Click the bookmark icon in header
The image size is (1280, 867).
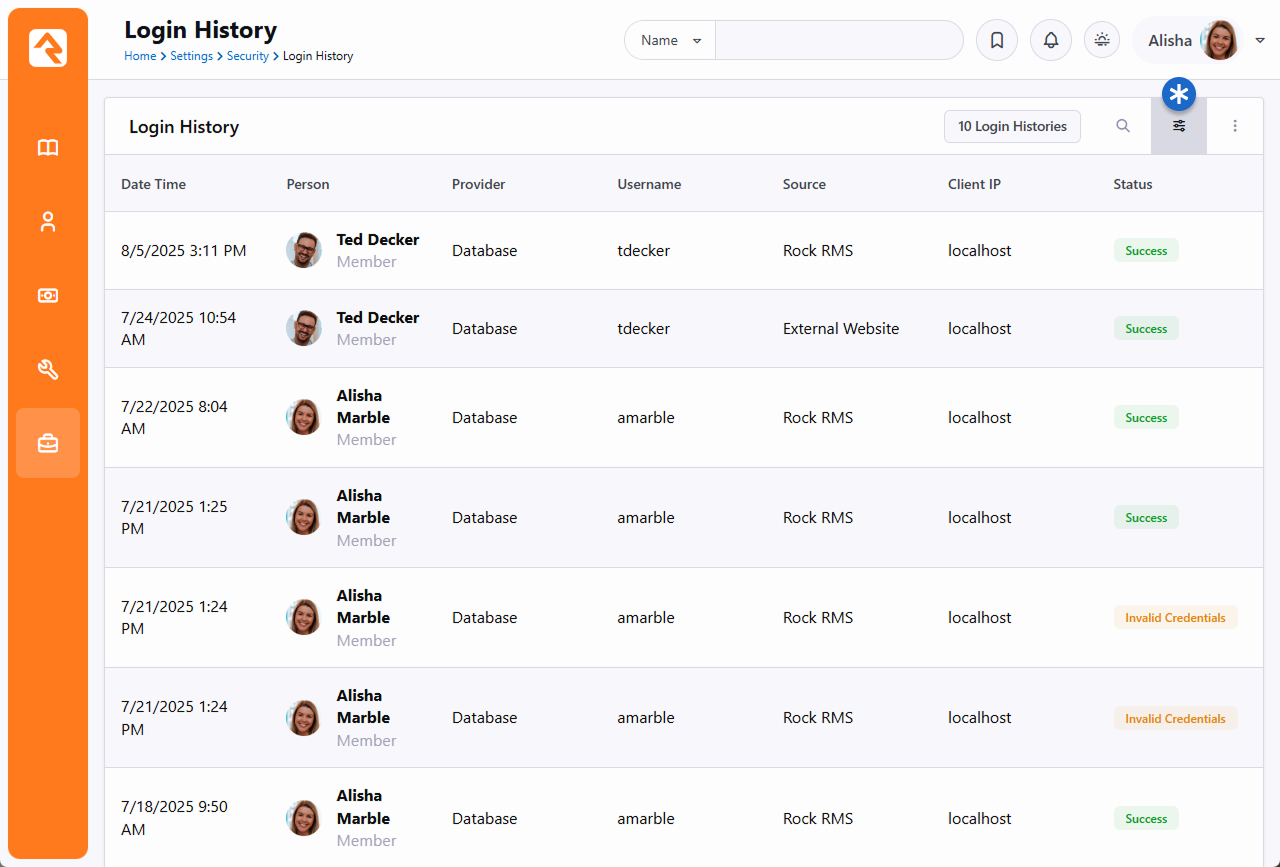tap(996, 40)
